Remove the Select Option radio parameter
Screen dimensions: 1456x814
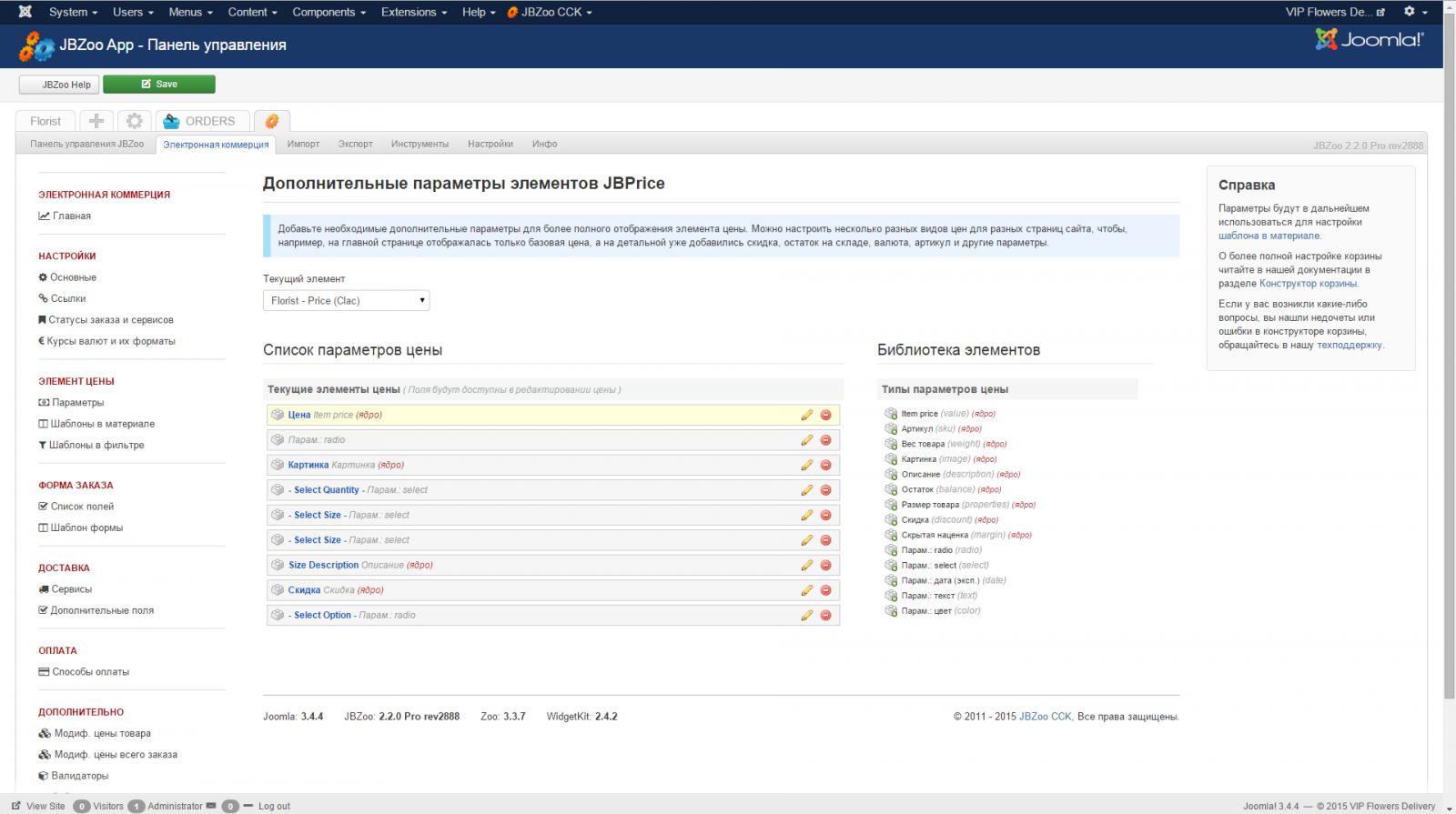(825, 616)
